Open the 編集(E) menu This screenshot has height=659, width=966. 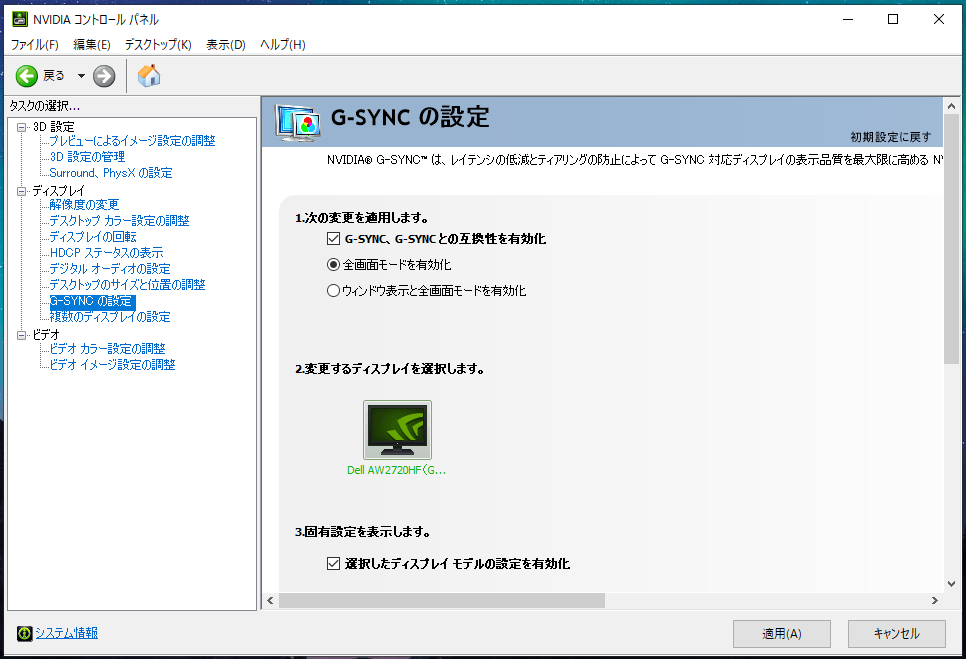coord(92,44)
